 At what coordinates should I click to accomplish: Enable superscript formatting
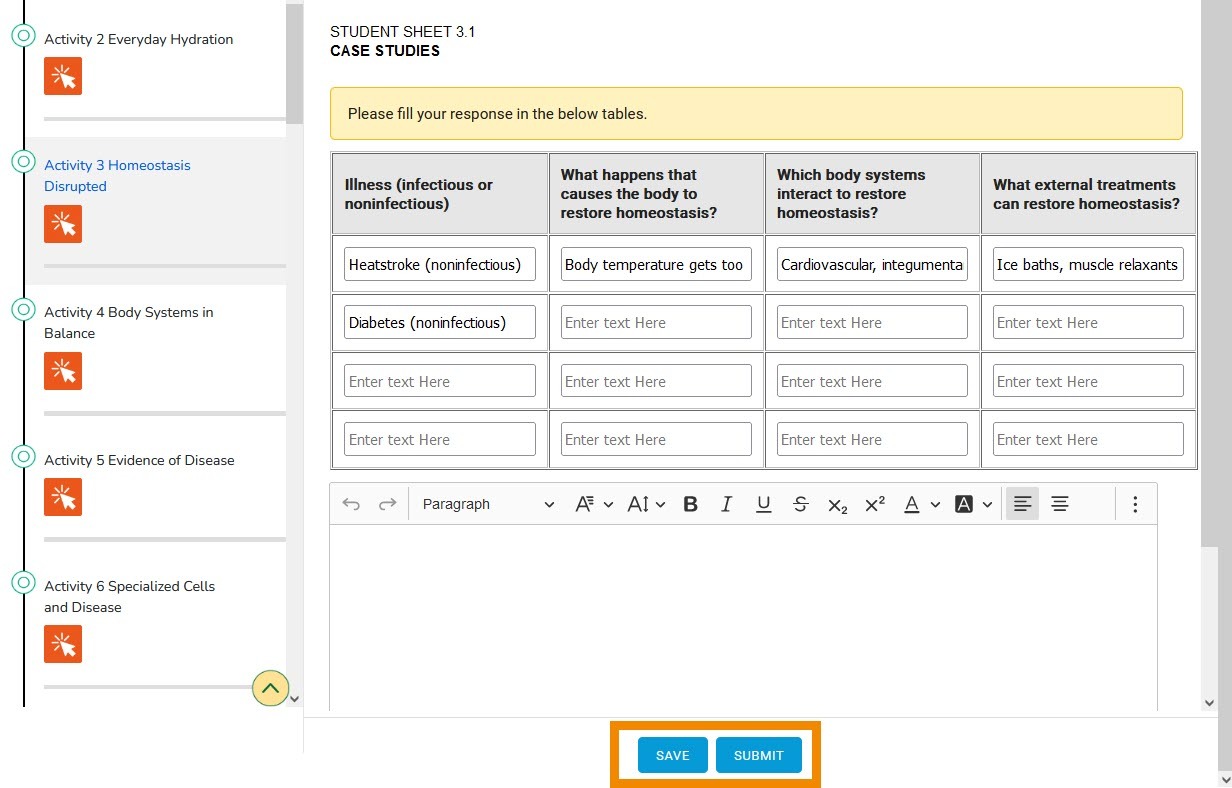coord(875,504)
